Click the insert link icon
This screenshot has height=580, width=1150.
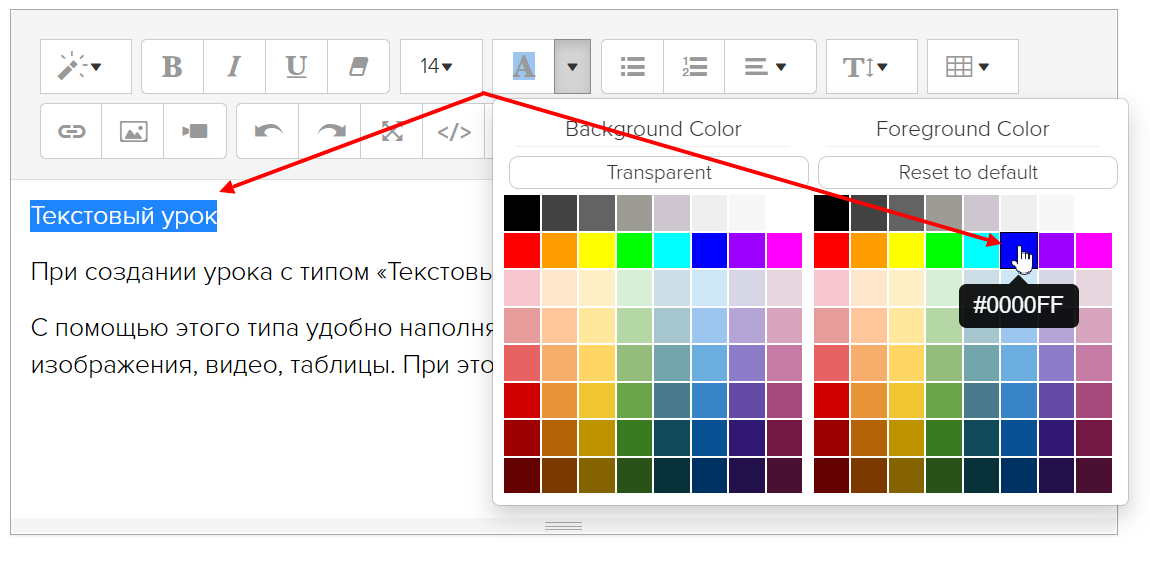[71, 131]
